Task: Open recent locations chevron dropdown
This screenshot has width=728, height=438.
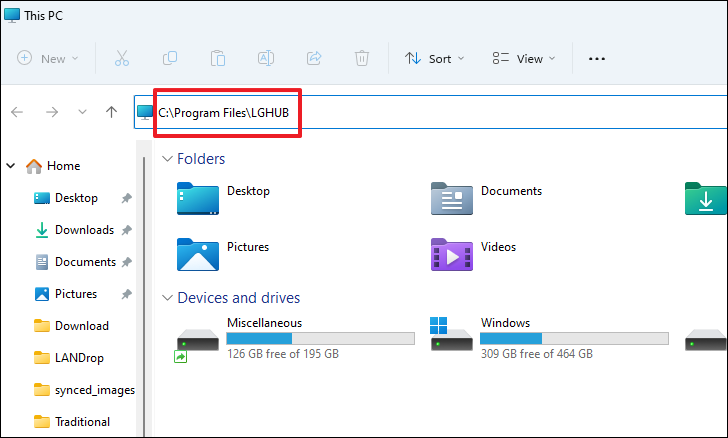Action: 82,112
